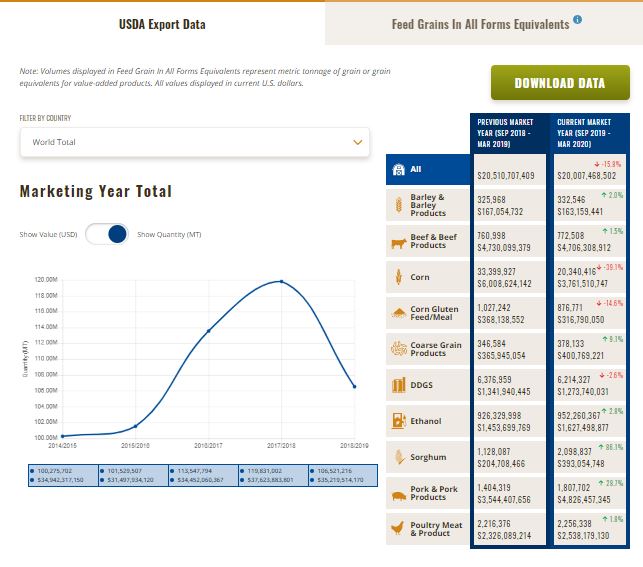Click the DDGS icon

(x=398, y=385)
